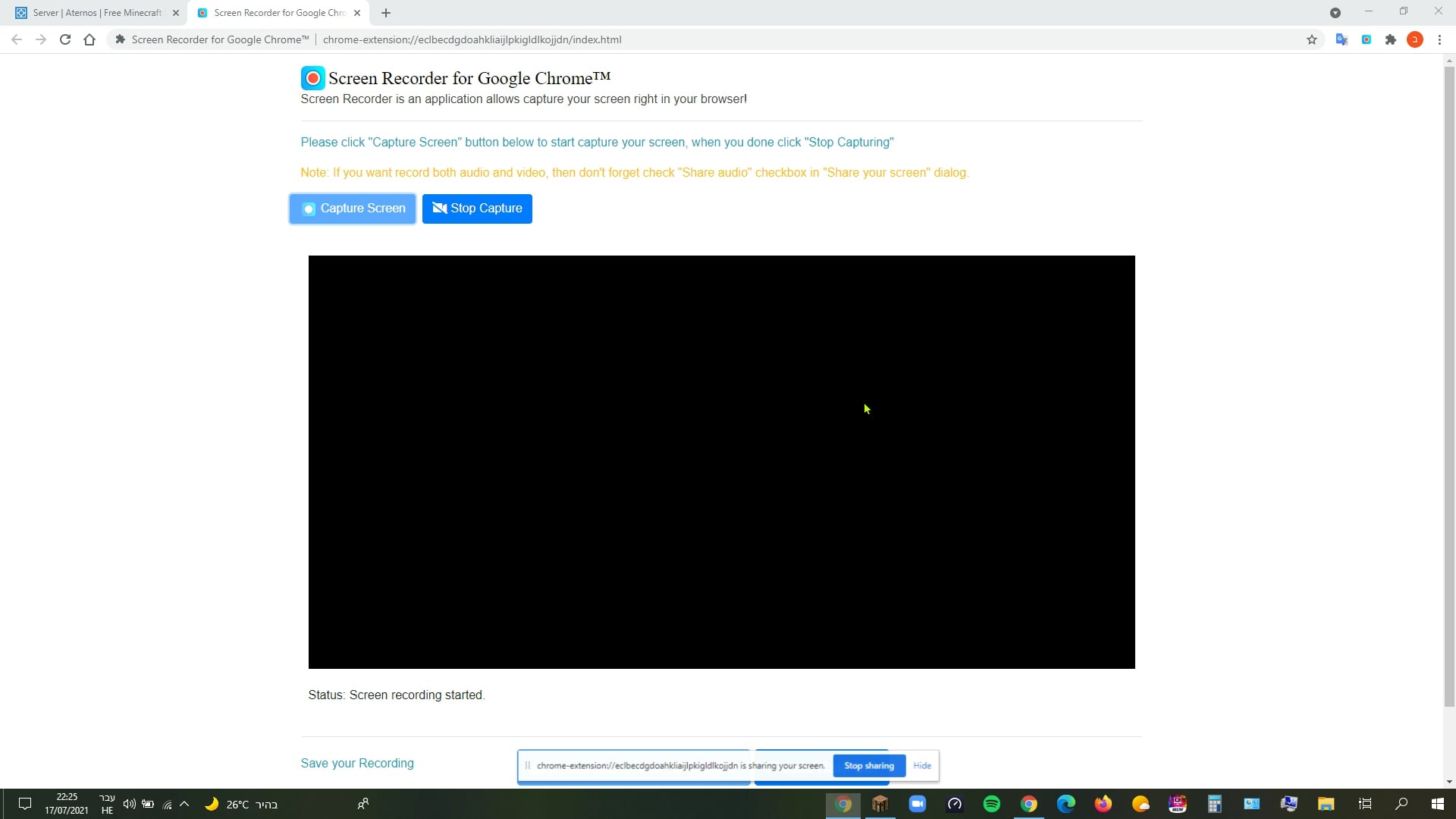Open the computer monitors taskbar icon

pyautogui.click(x=1288, y=804)
